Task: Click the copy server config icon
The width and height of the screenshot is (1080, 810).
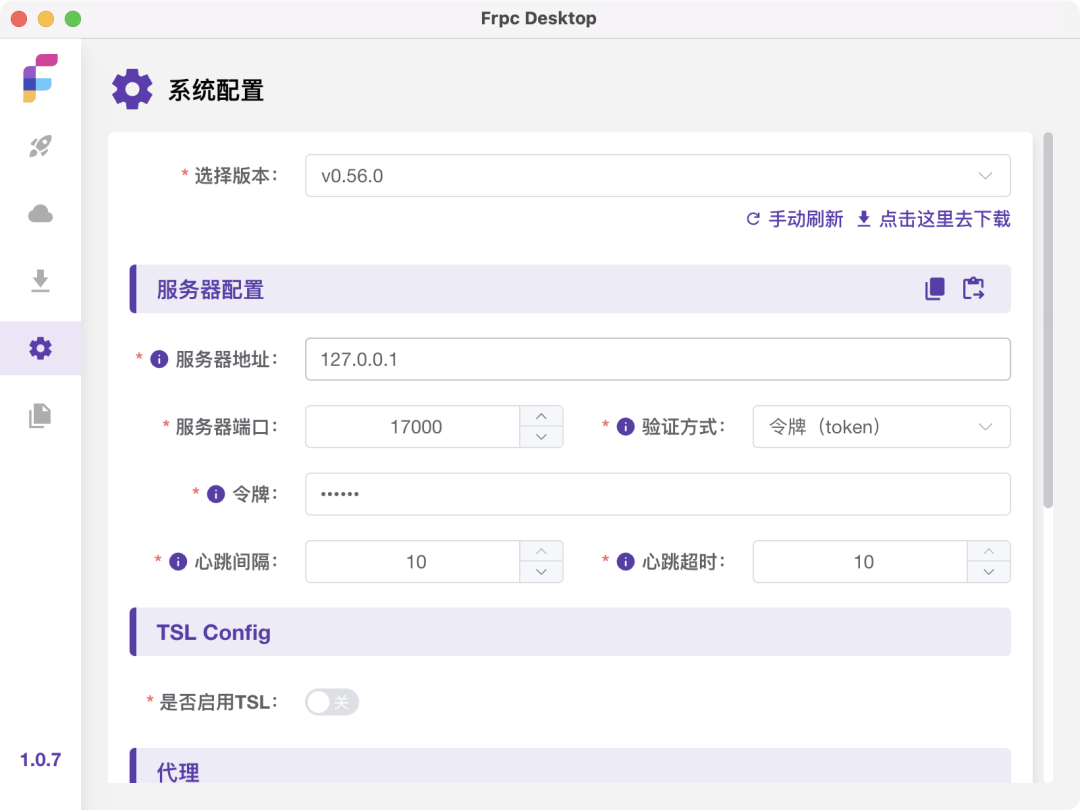Action: [x=935, y=289]
